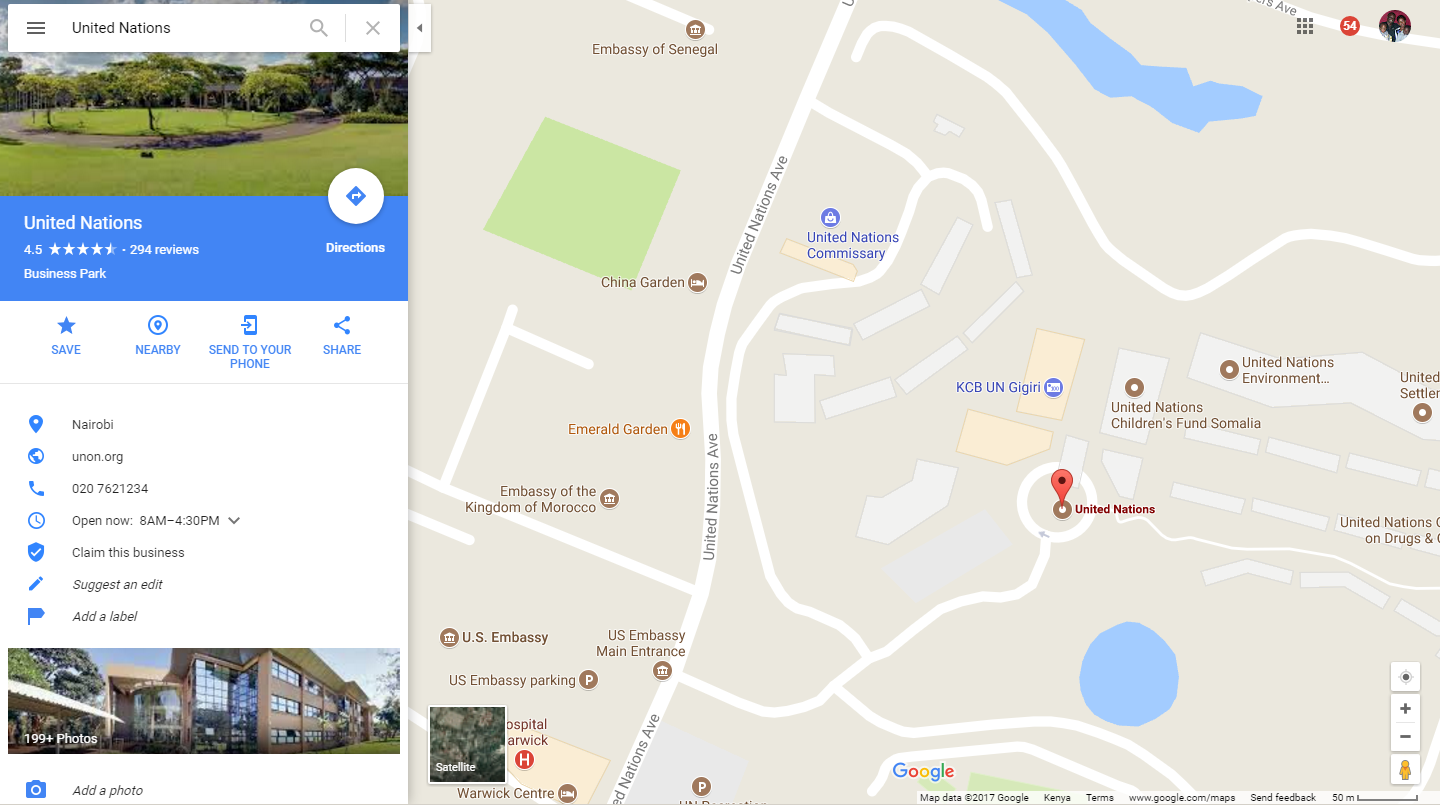Image resolution: width=1440 pixels, height=806 pixels.
Task: Send to your phone icon
Action: (x=250, y=325)
